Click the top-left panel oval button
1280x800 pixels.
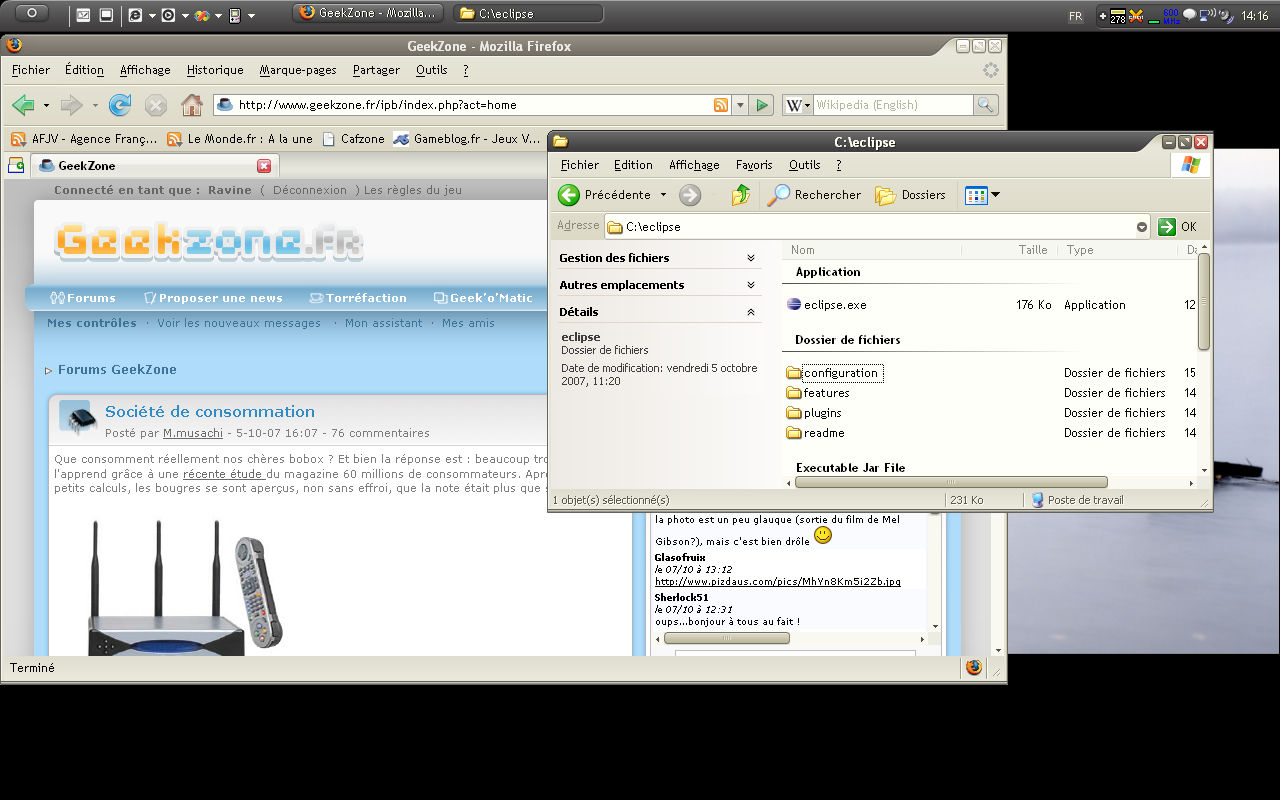pos(33,13)
